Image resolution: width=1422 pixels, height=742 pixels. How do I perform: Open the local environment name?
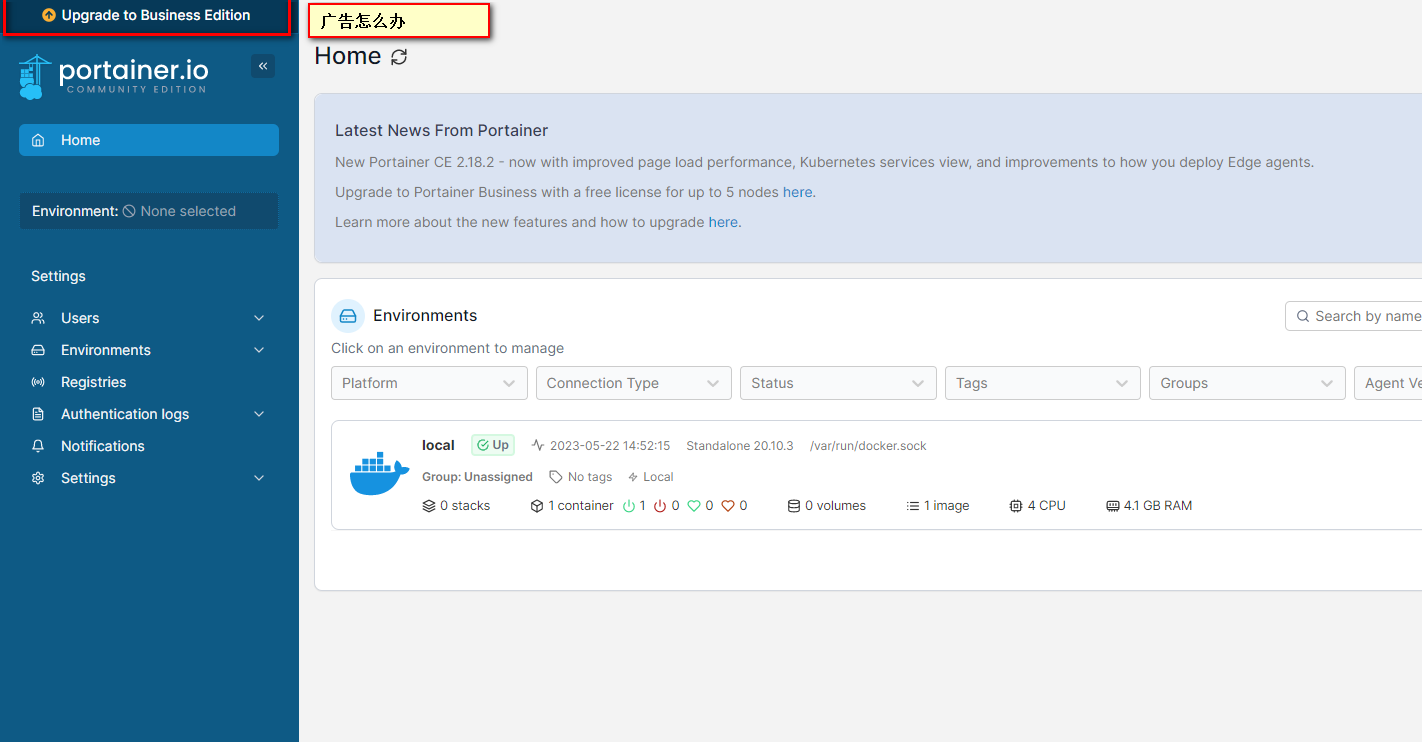point(438,445)
